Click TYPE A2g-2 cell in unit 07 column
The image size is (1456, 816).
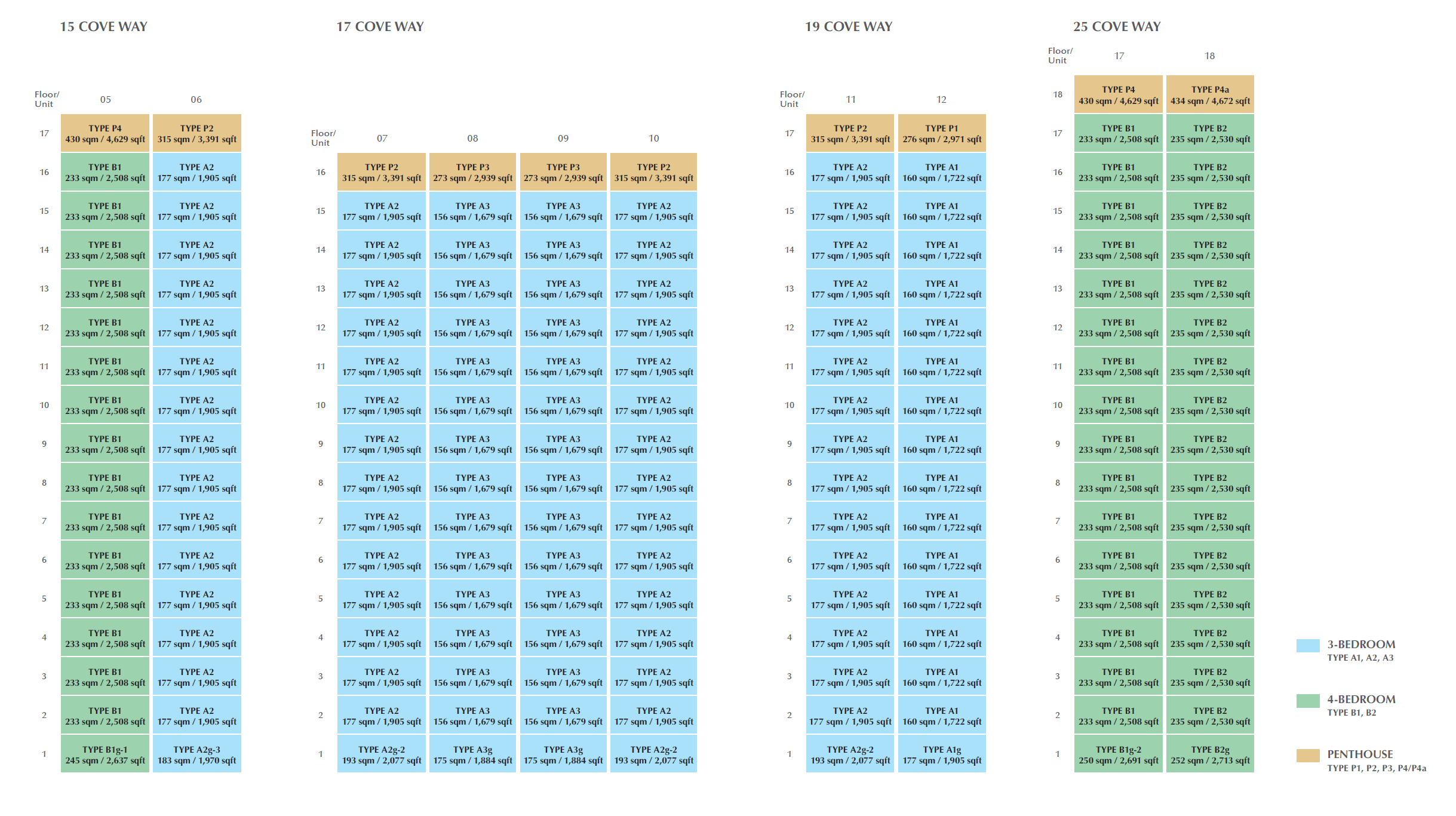tap(382, 754)
